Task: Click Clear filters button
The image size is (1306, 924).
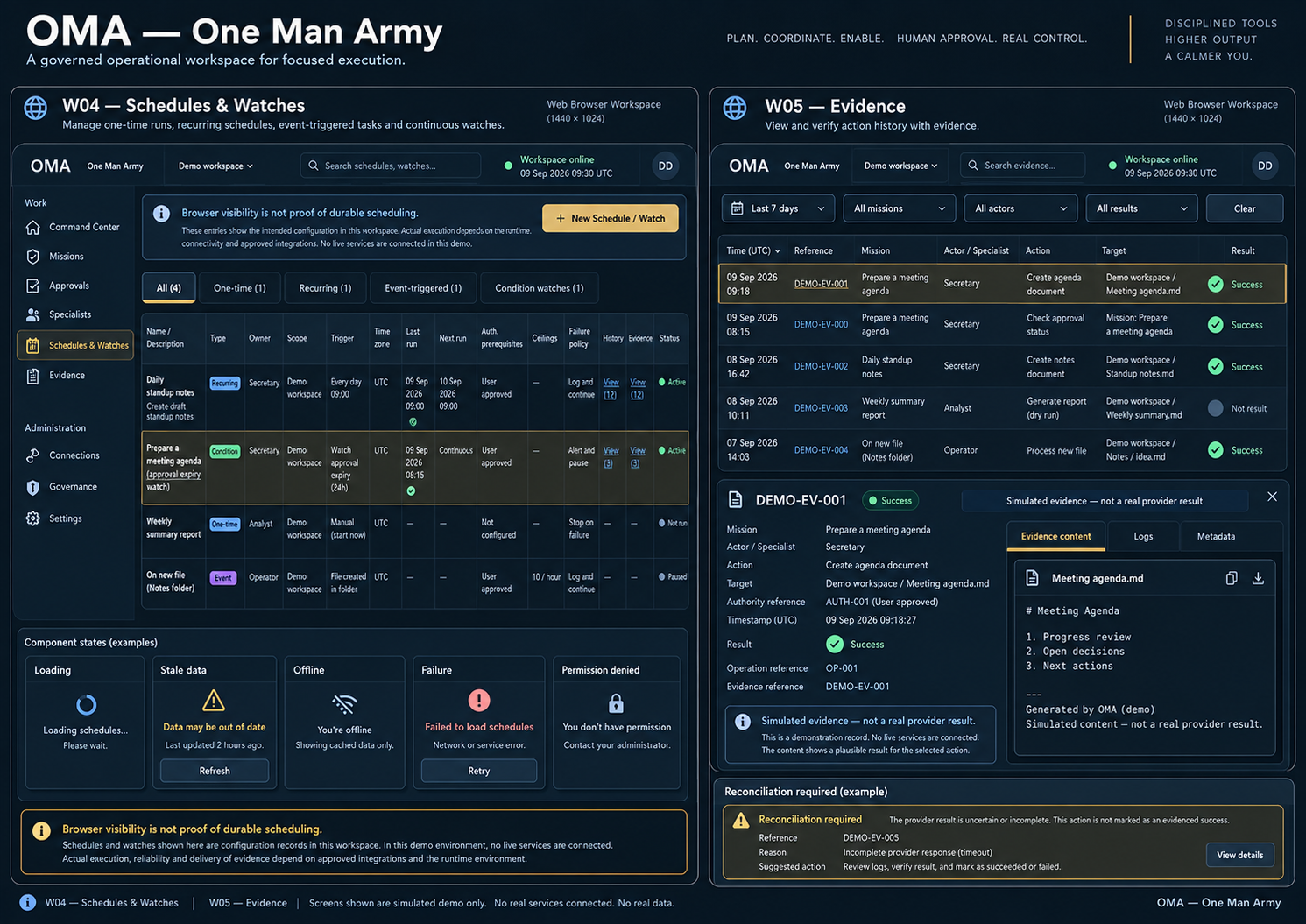Action: [x=1245, y=208]
